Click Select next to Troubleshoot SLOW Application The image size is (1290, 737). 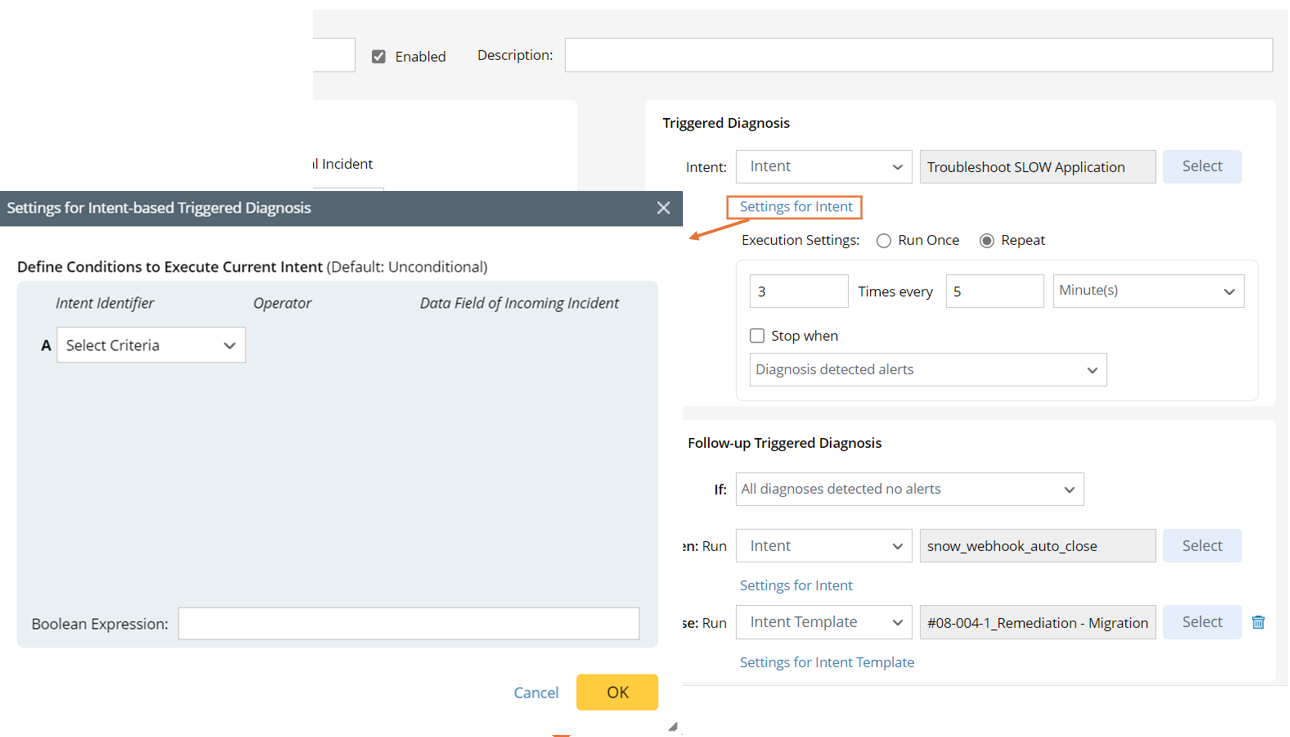[1202, 167]
